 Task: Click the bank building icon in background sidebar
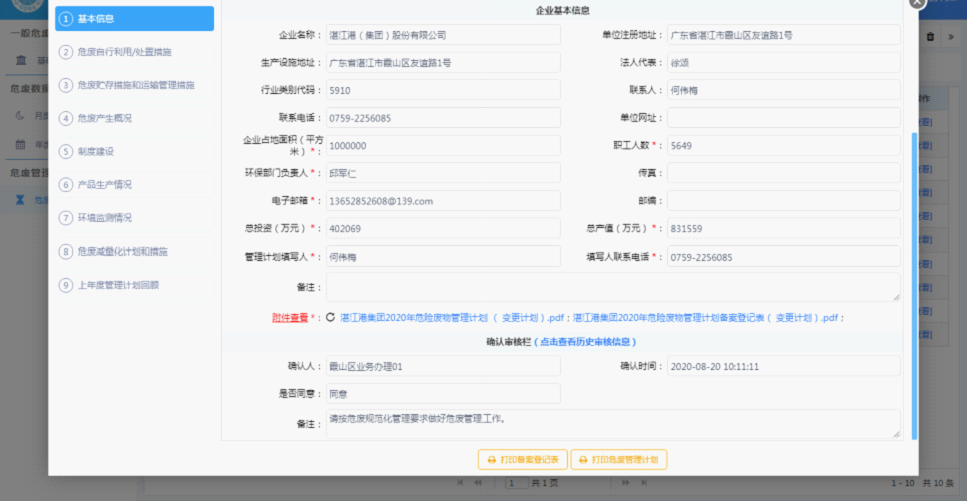pyautogui.click(x=21, y=60)
